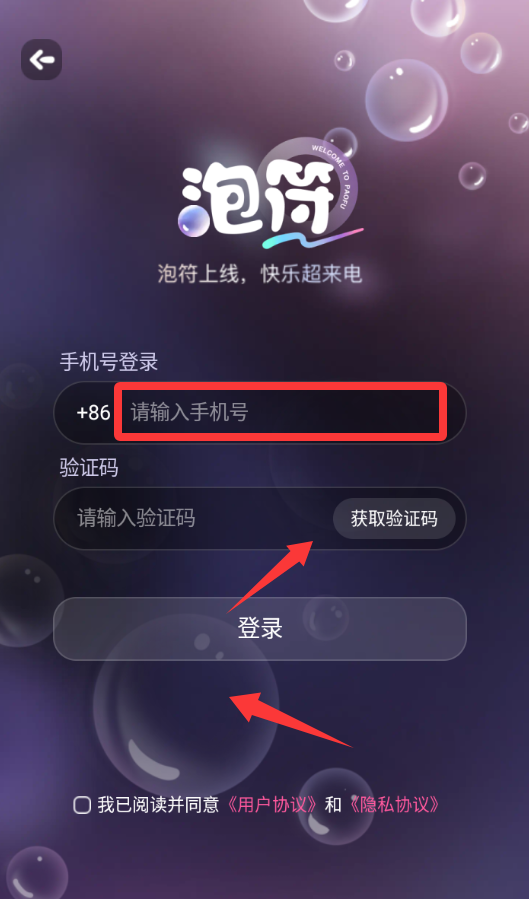Image resolution: width=529 pixels, height=899 pixels.
Task: Focus the 请输入验证码 code field
Action: 194,518
